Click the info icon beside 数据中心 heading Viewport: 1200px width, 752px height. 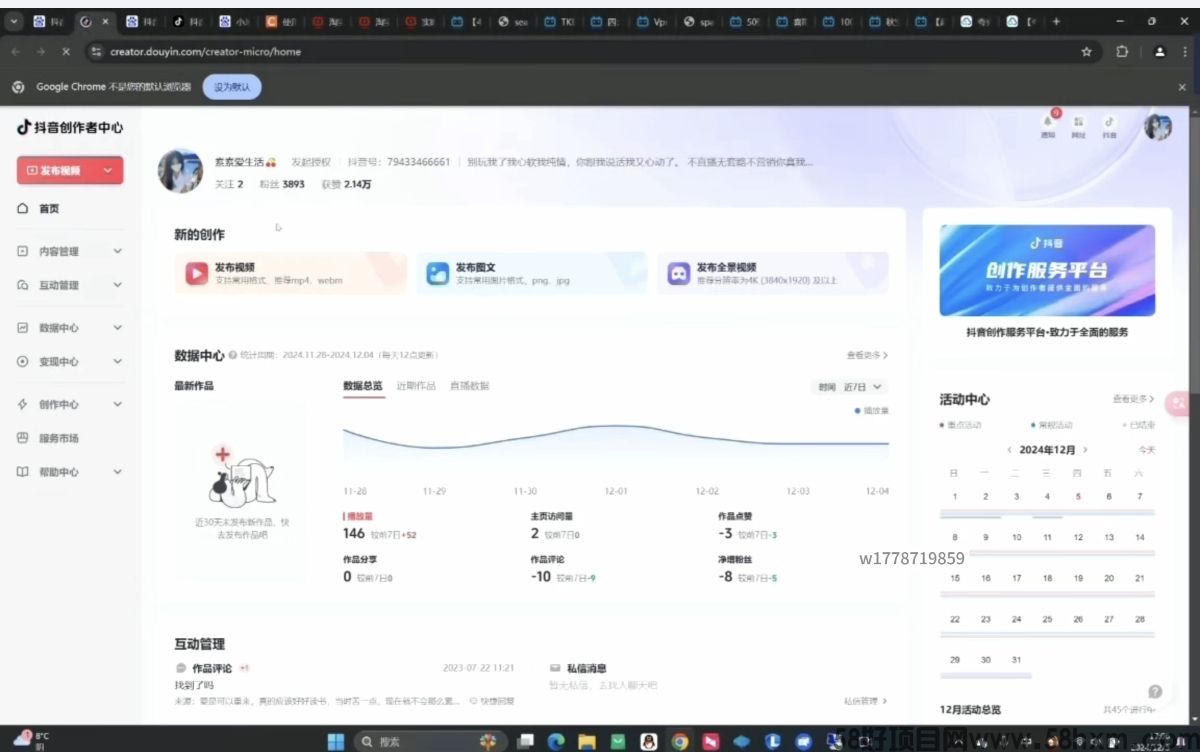click(x=232, y=355)
